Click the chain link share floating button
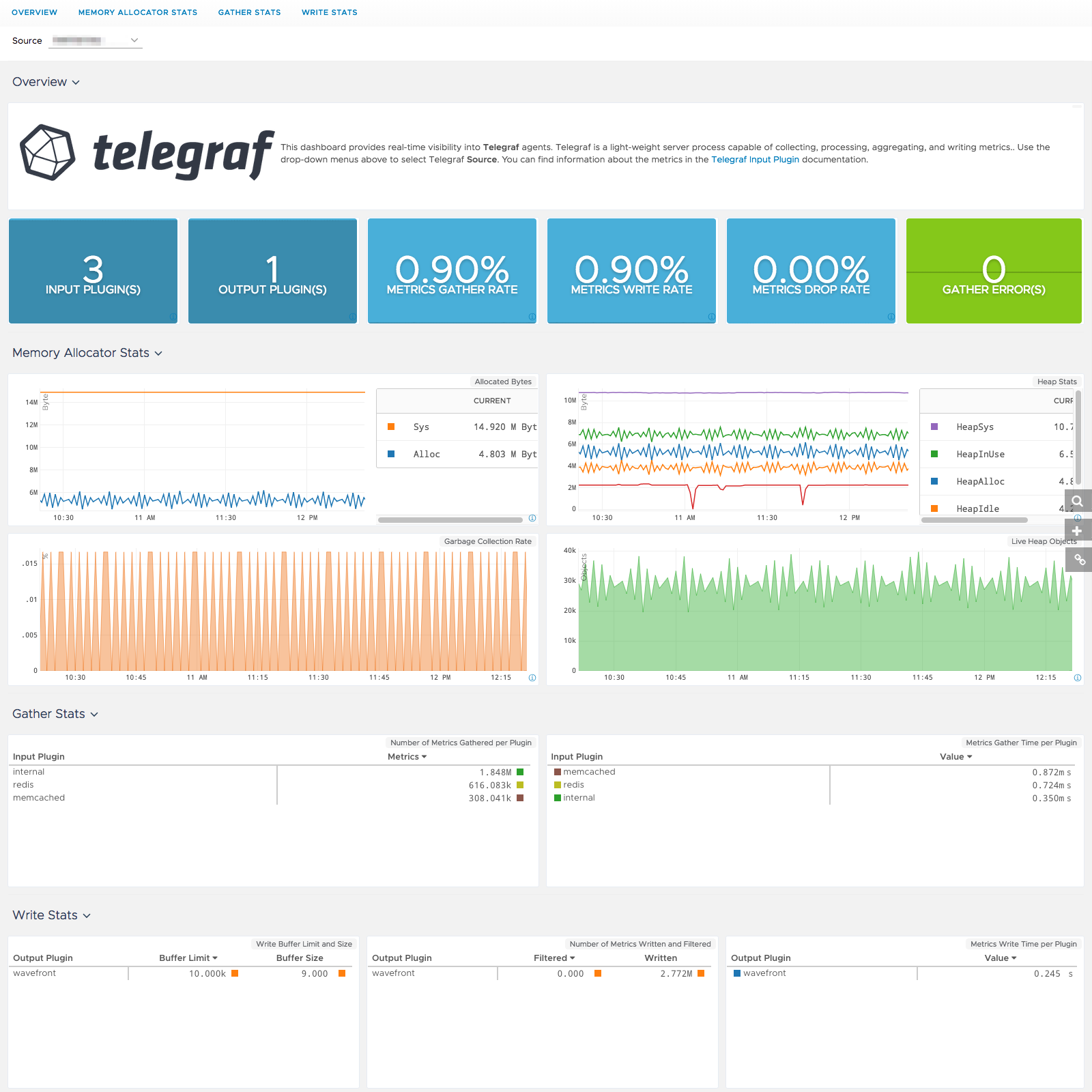The height and width of the screenshot is (1092, 1092). (1078, 560)
